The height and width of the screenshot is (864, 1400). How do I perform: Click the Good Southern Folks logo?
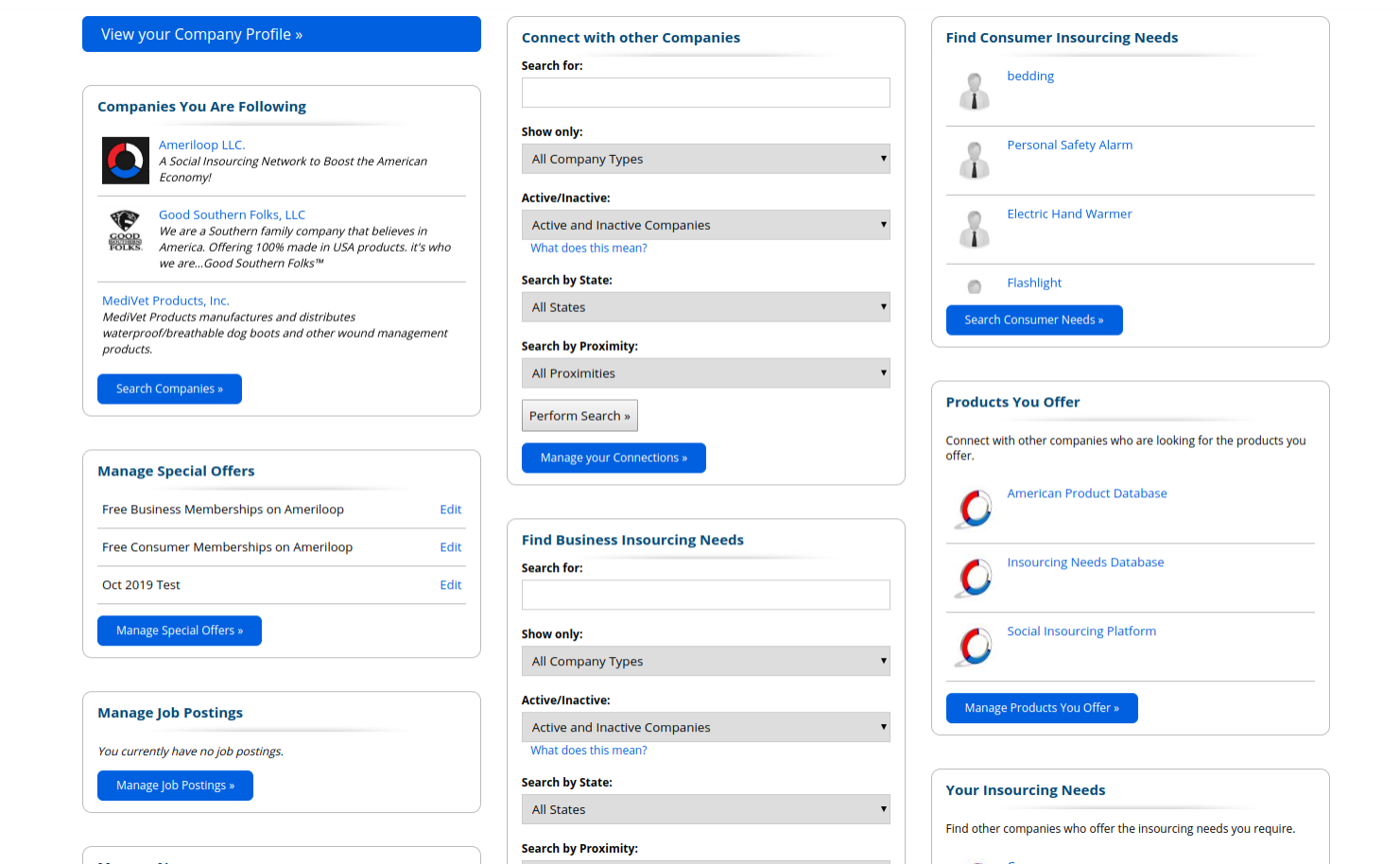126,231
